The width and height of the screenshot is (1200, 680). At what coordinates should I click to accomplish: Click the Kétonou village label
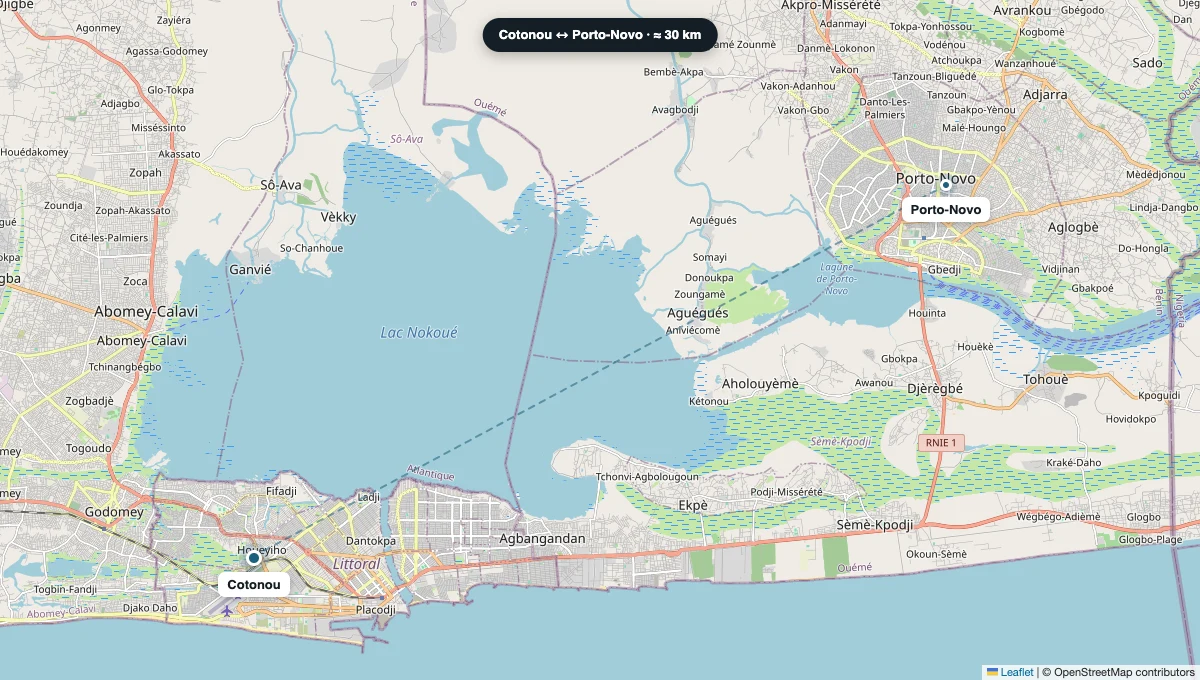coord(709,401)
